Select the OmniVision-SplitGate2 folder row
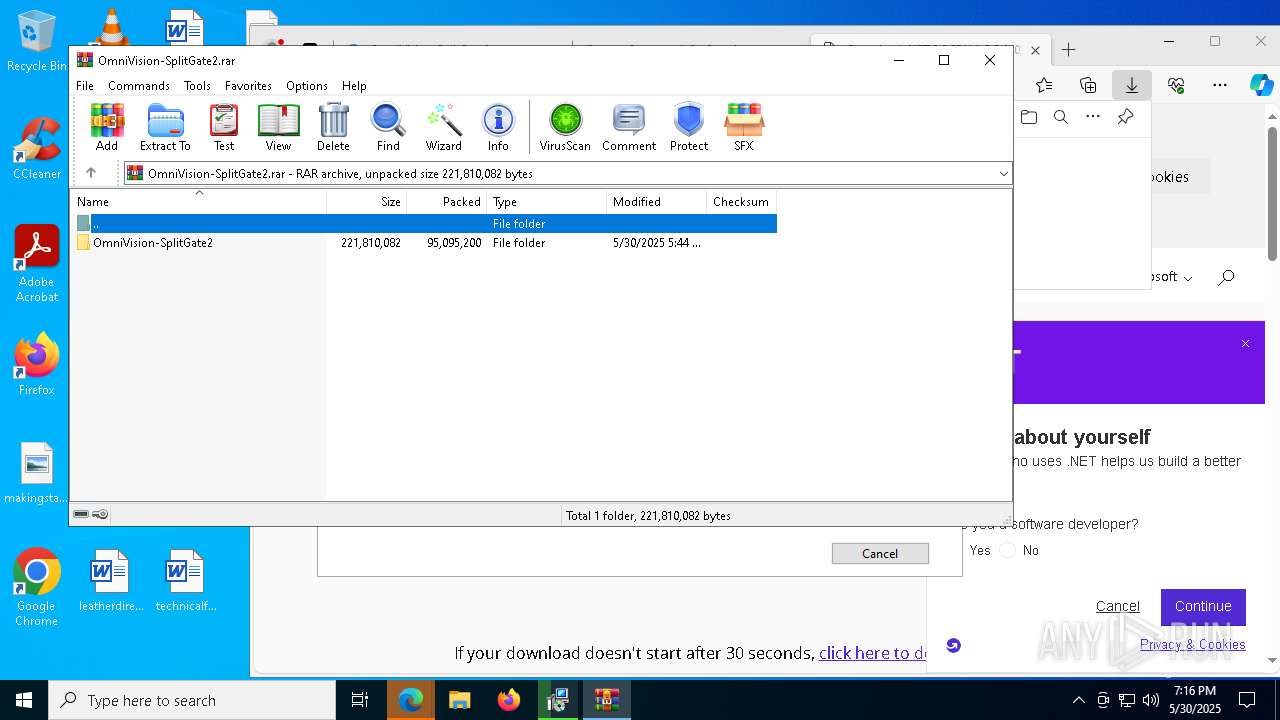The height and width of the screenshot is (720, 1280). click(x=425, y=242)
